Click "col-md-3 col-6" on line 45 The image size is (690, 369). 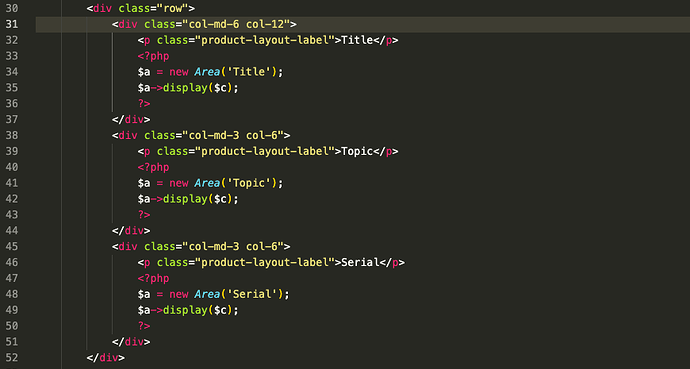(x=233, y=246)
